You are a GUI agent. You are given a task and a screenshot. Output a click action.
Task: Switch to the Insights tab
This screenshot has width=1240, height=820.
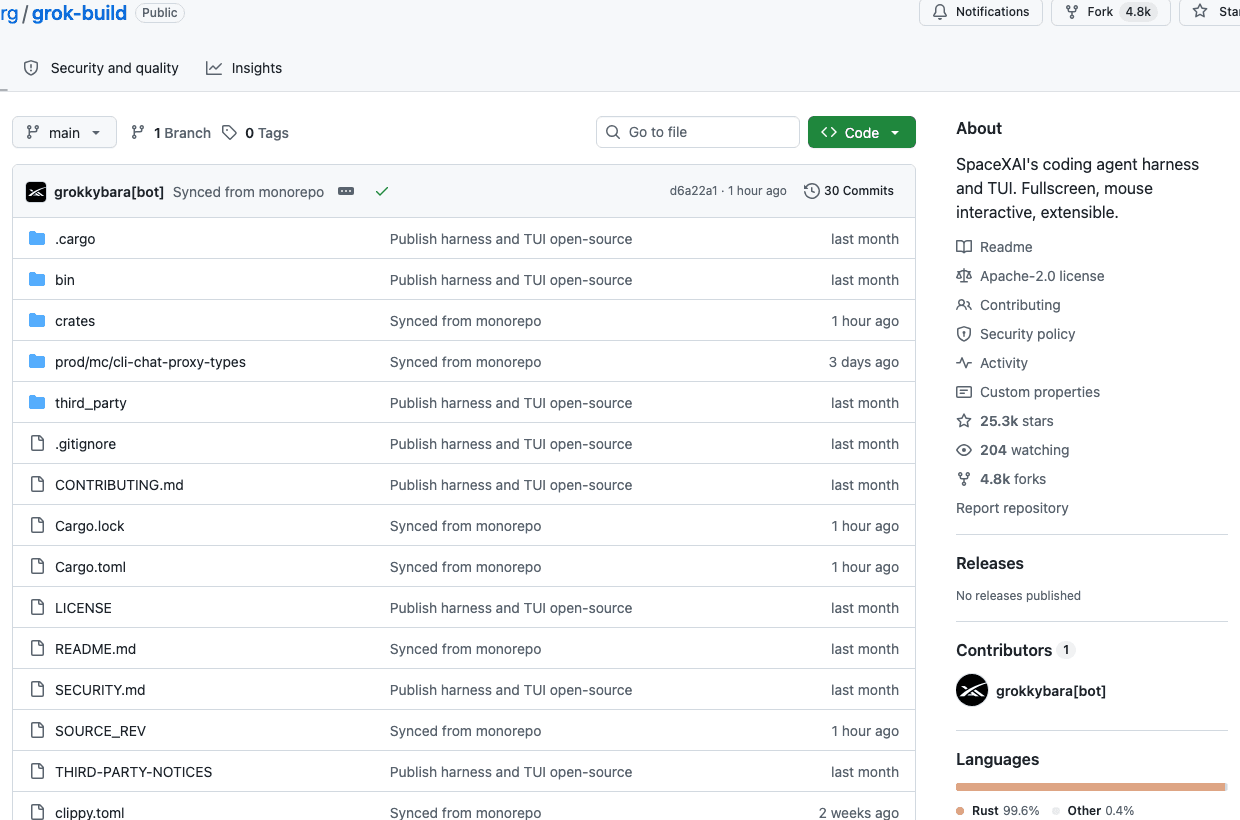(x=244, y=68)
